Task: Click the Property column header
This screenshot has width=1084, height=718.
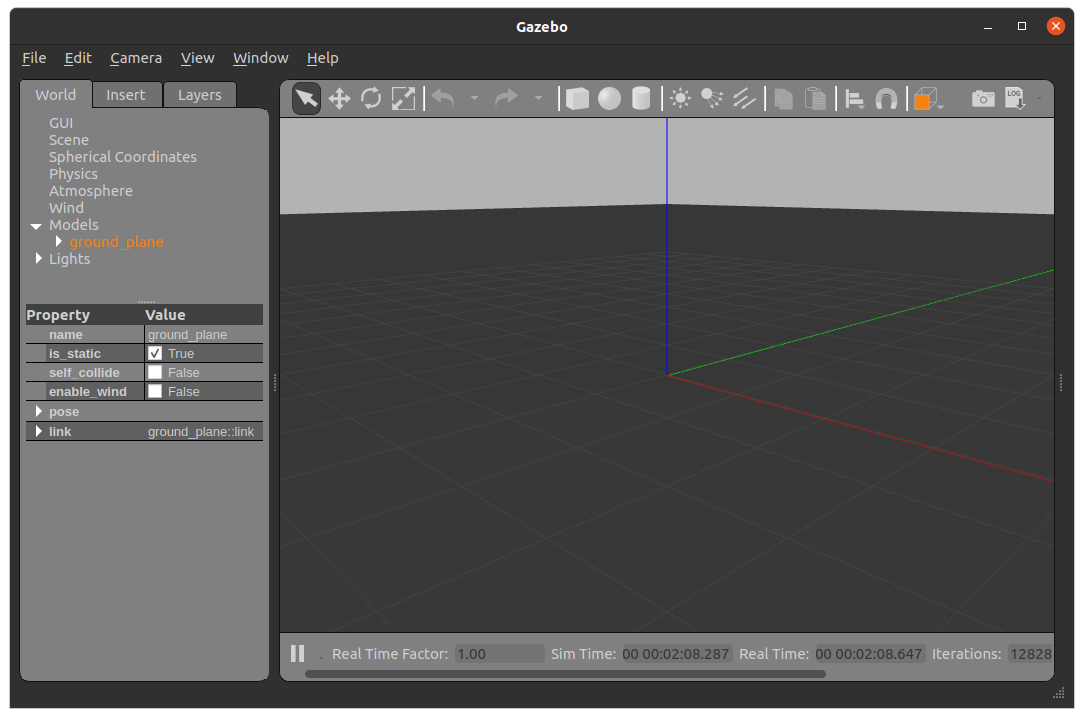Action: pyautogui.click(x=58, y=315)
